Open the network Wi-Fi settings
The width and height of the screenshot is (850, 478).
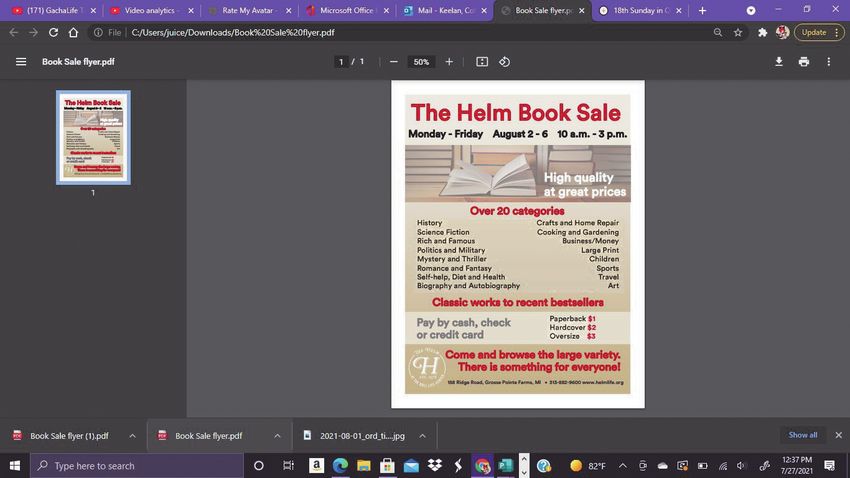coord(723,466)
